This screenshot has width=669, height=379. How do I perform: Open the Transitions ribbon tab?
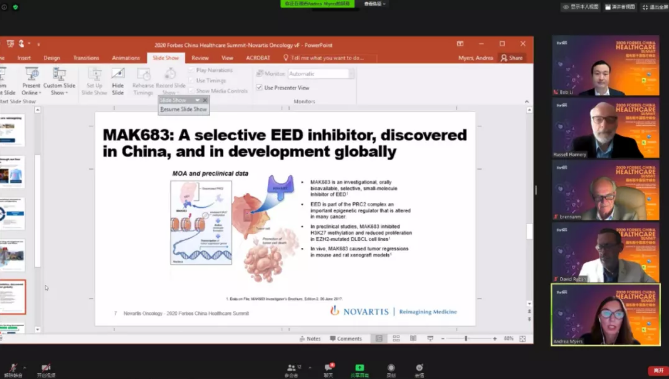coord(86,58)
